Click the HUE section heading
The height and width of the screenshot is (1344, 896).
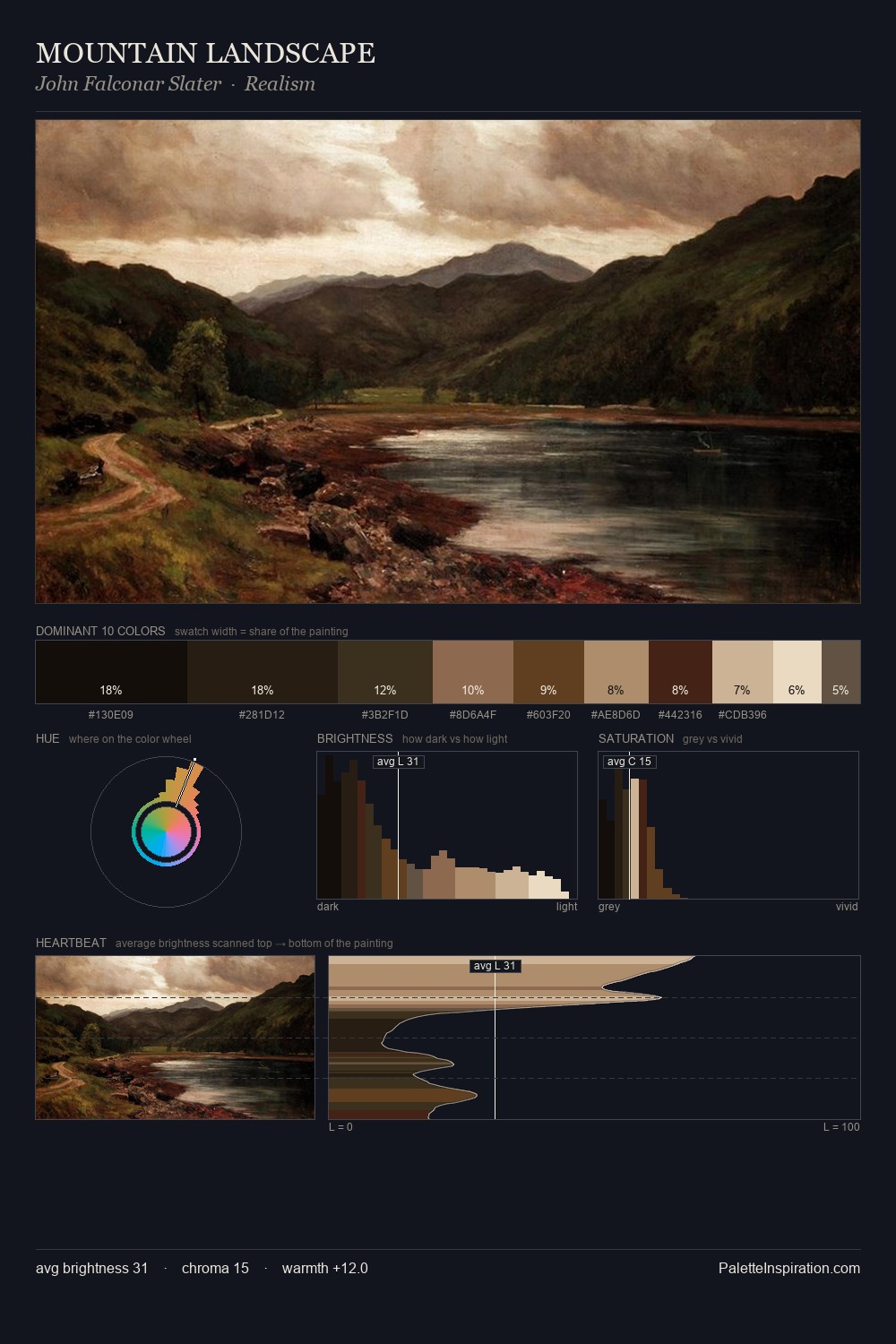pyautogui.click(x=47, y=738)
